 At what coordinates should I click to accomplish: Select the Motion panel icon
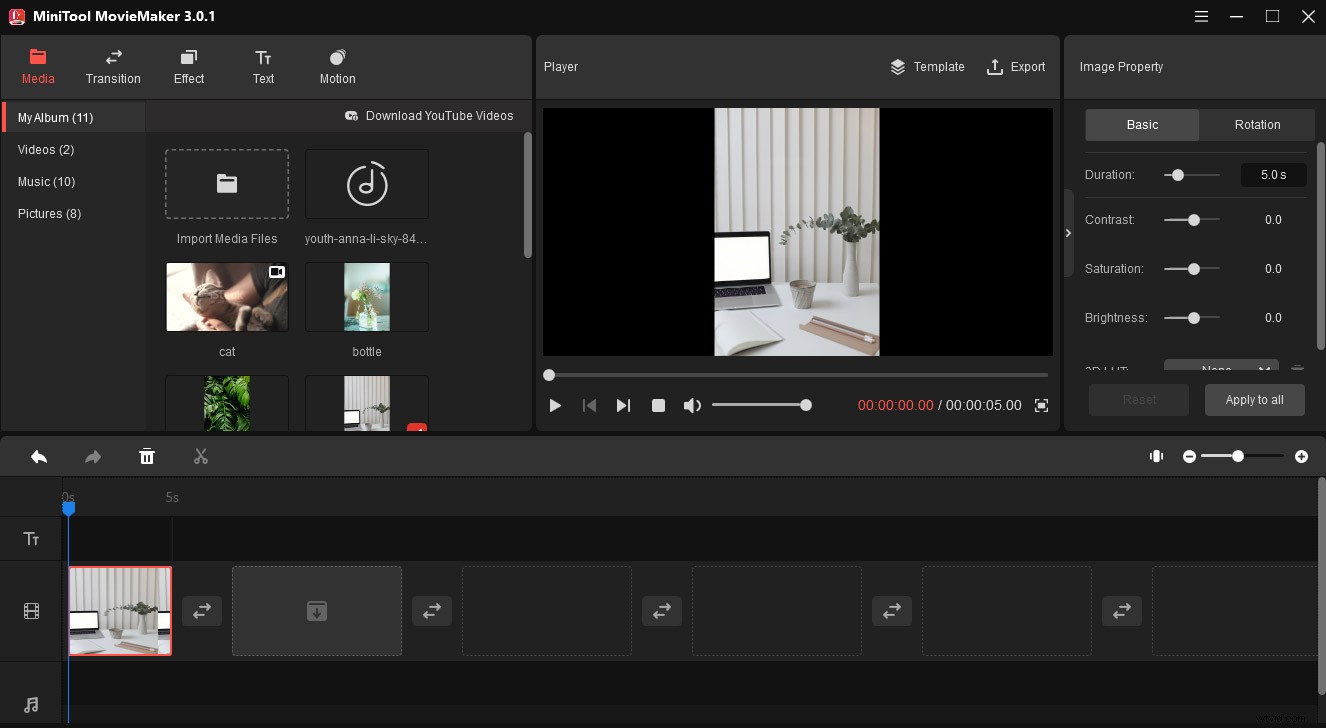click(336, 66)
